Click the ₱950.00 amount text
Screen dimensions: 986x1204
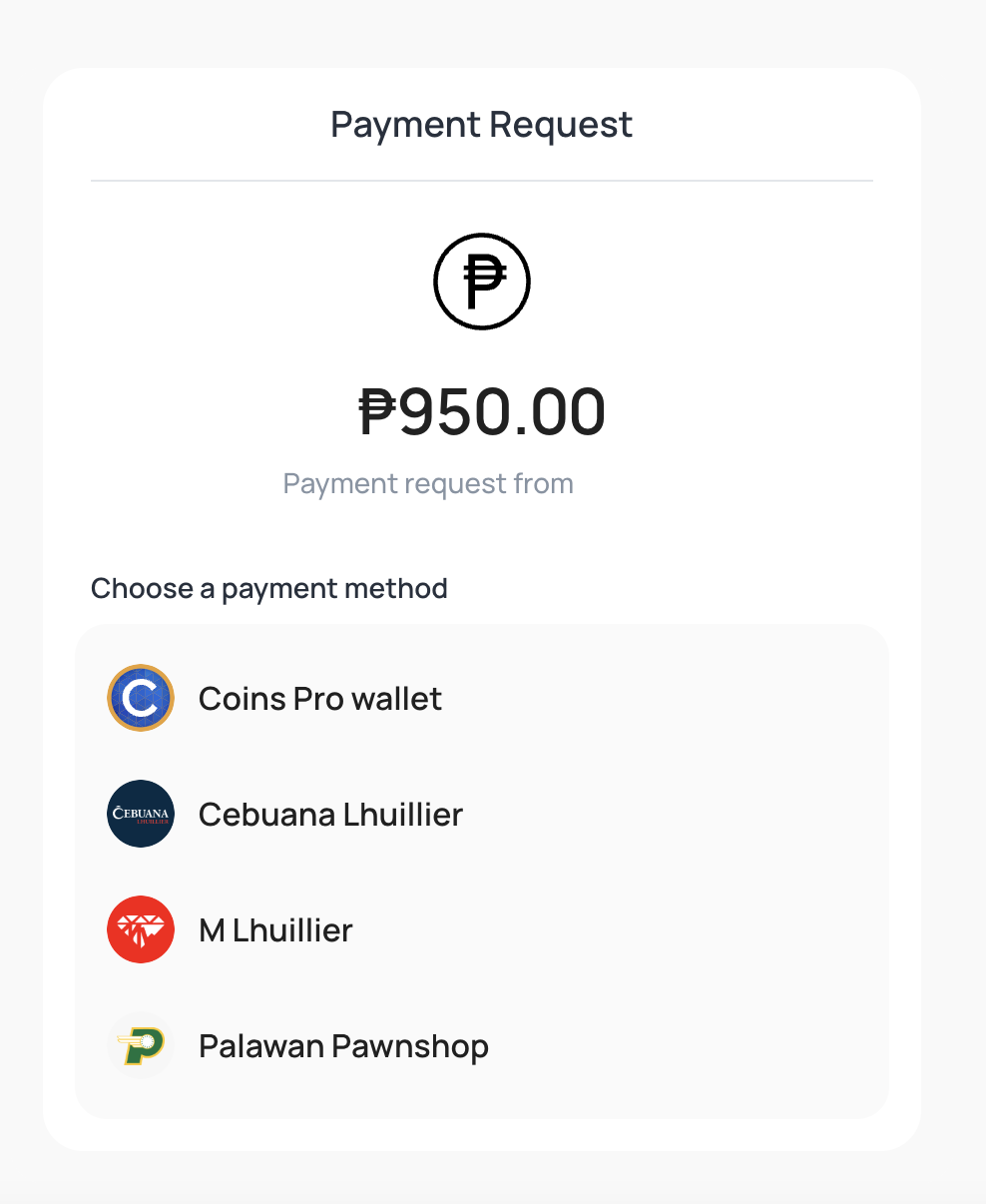point(482,411)
